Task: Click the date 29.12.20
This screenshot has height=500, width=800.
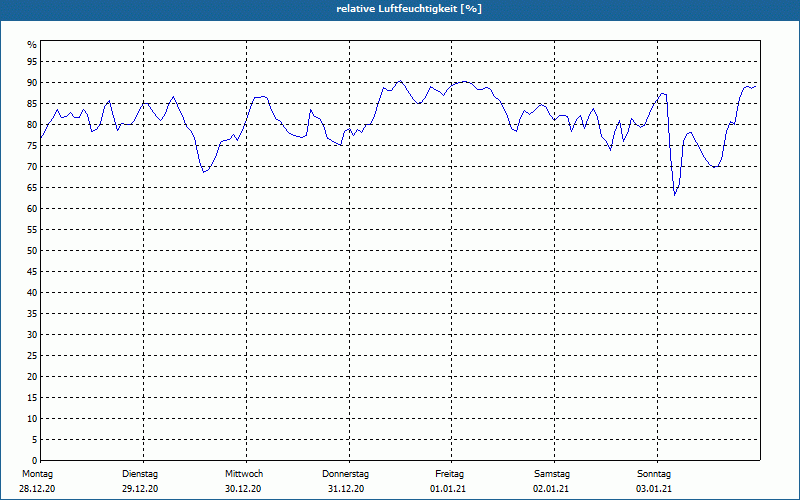Action: coord(140,489)
